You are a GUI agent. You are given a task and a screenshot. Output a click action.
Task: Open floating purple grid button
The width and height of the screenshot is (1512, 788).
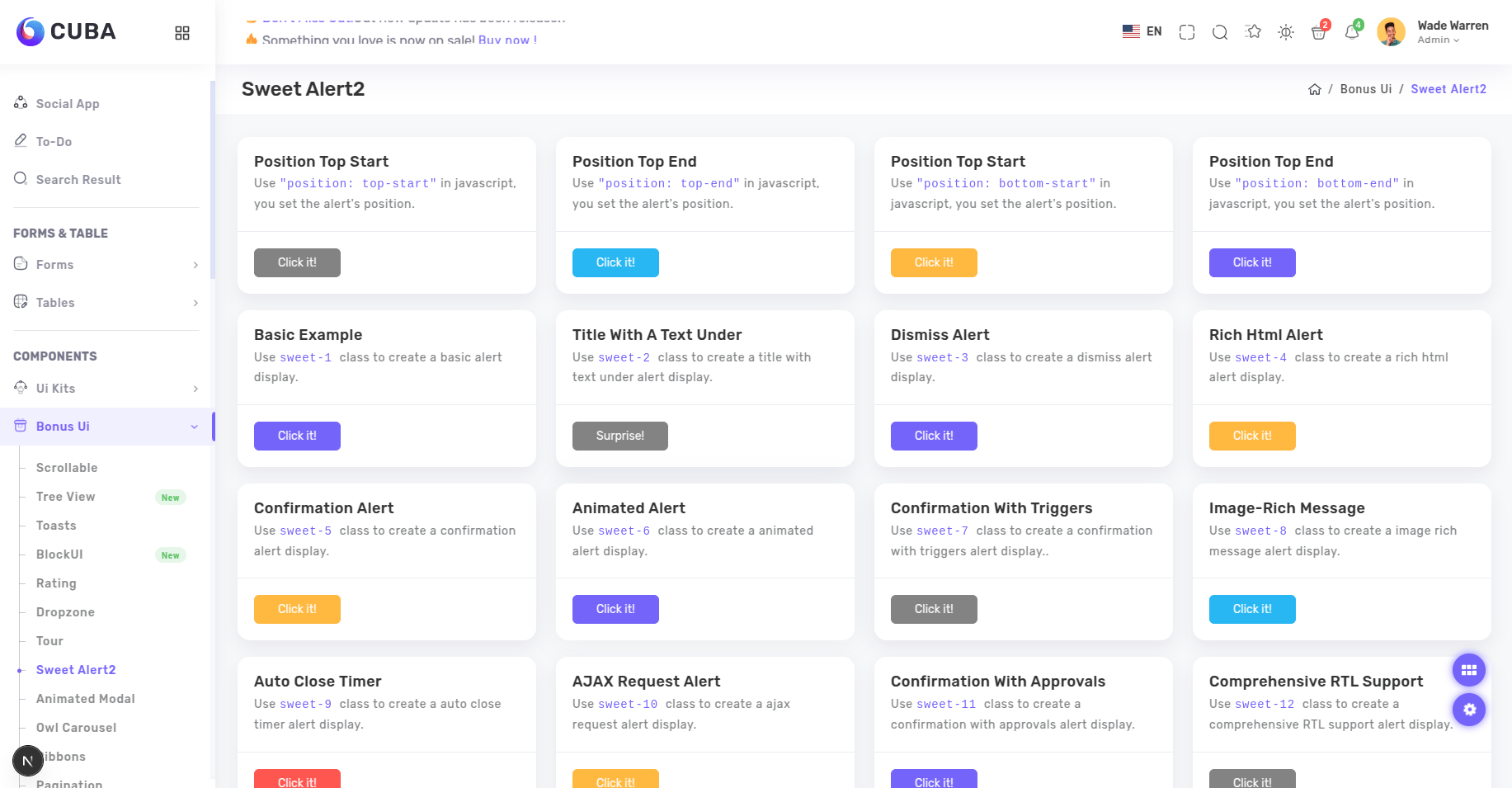point(1469,670)
